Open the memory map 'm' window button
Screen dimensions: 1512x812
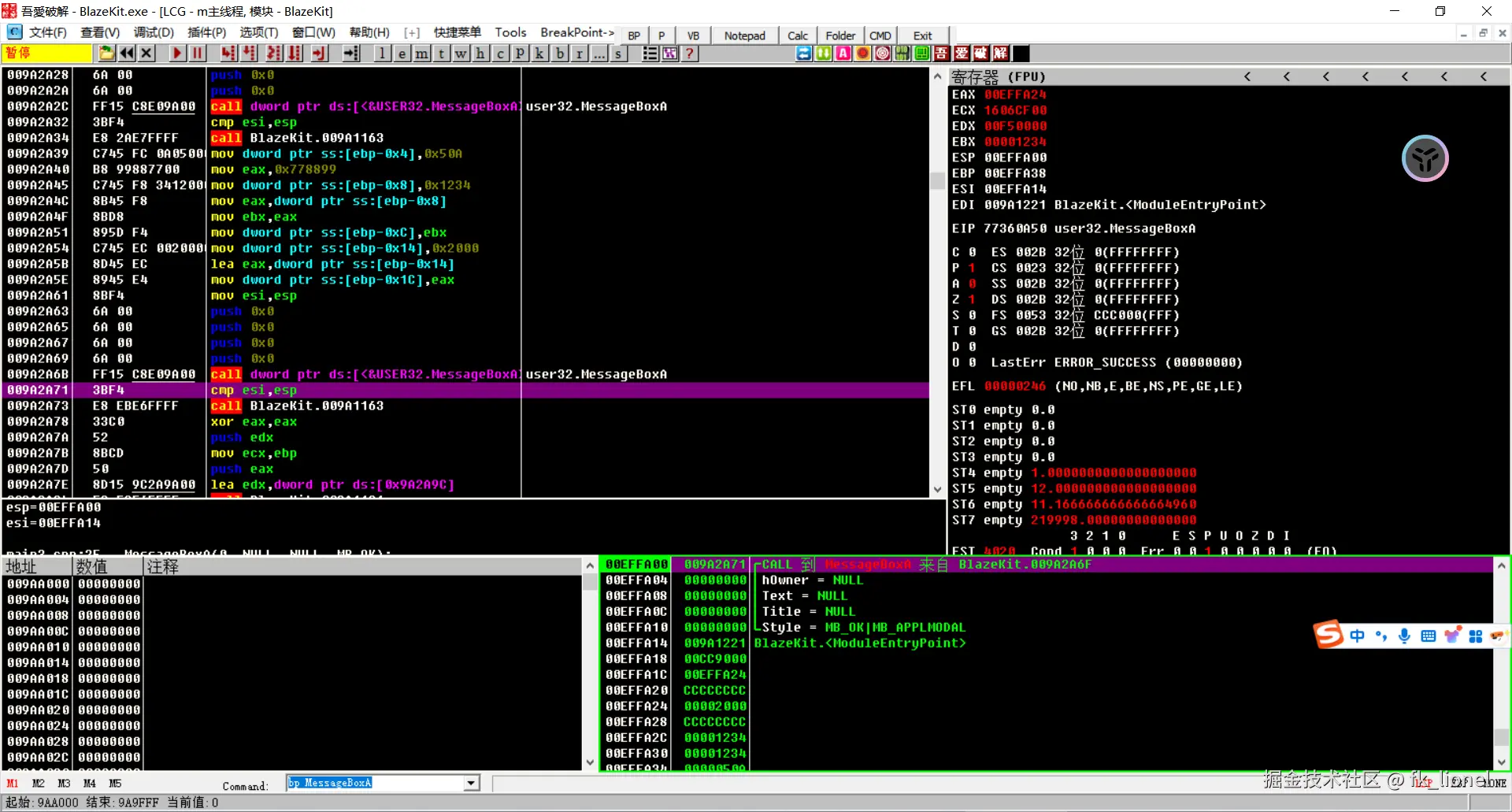point(422,54)
